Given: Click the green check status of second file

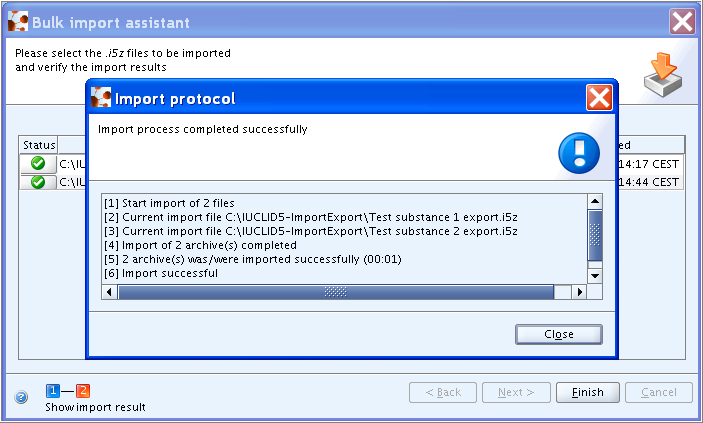Looking at the screenshot, I should pyautogui.click(x=38, y=182).
